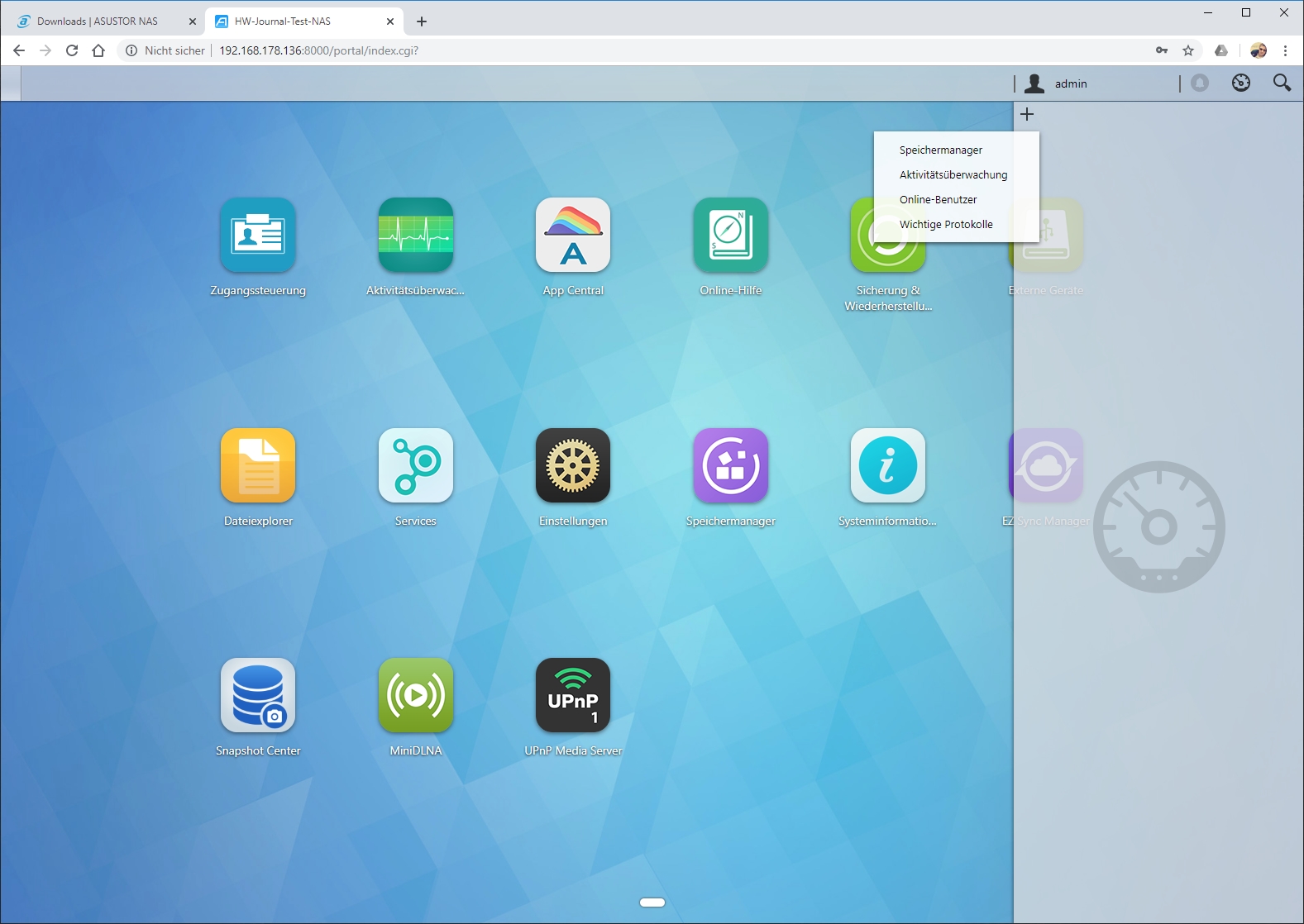
Task: Open Snapshot Center
Action: (258, 695)
